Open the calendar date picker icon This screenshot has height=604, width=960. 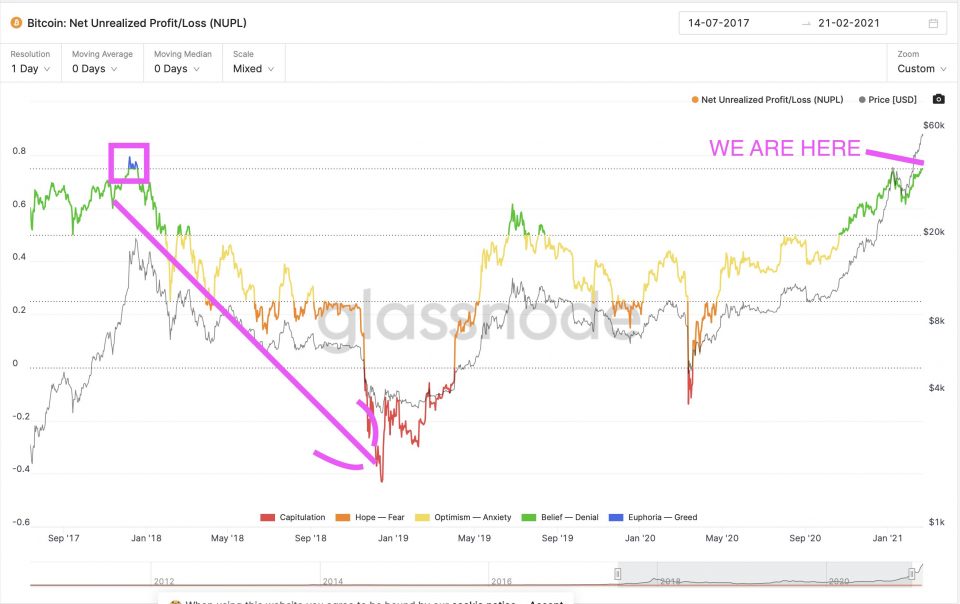coord(933,23)
